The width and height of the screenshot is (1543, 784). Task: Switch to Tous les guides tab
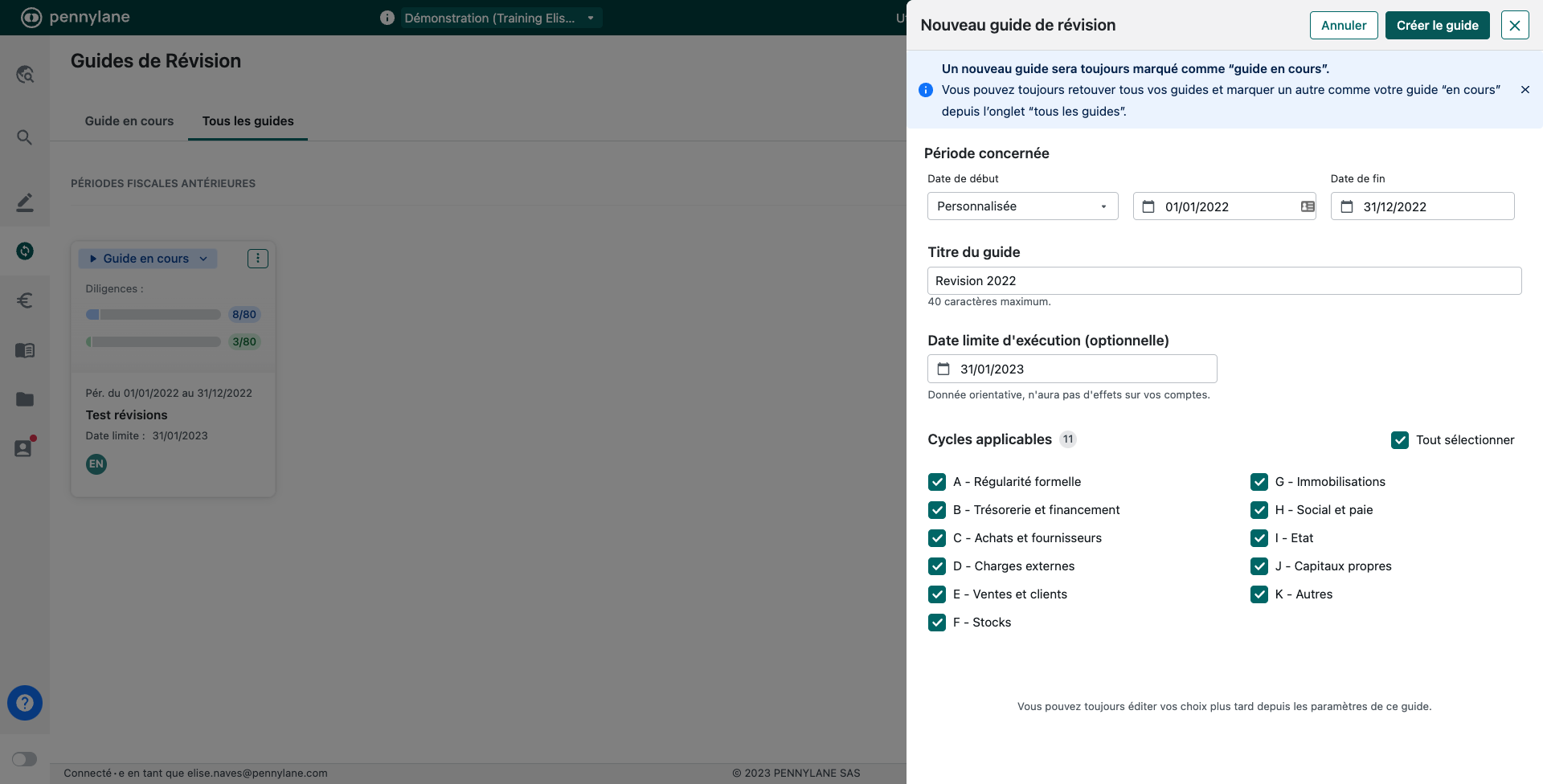click(248, 121)
